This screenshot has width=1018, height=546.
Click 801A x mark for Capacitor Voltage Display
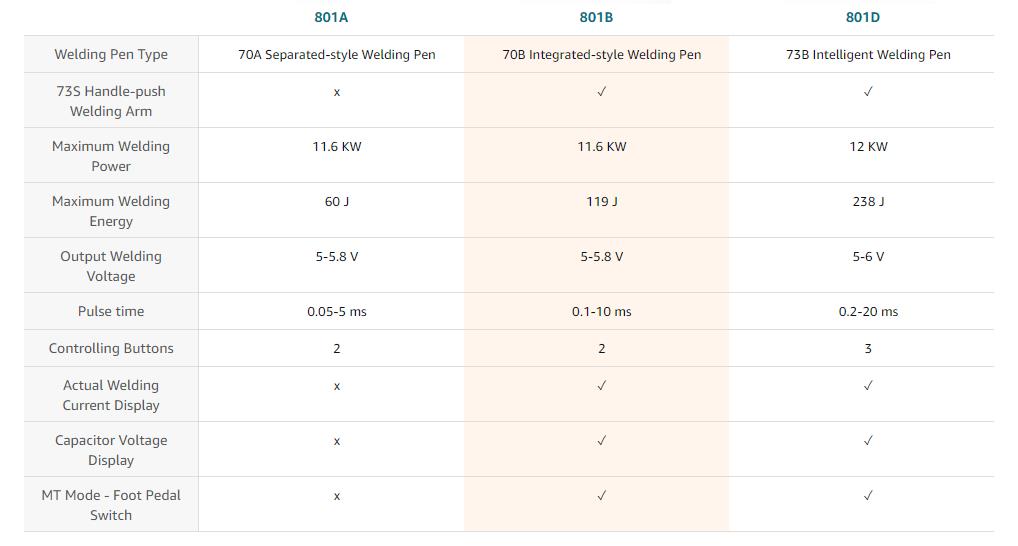336,441
